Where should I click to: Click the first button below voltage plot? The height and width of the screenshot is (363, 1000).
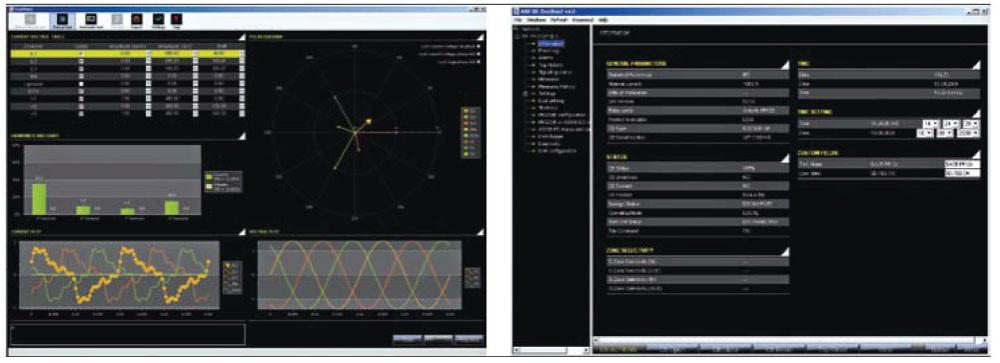click(406, 339)
